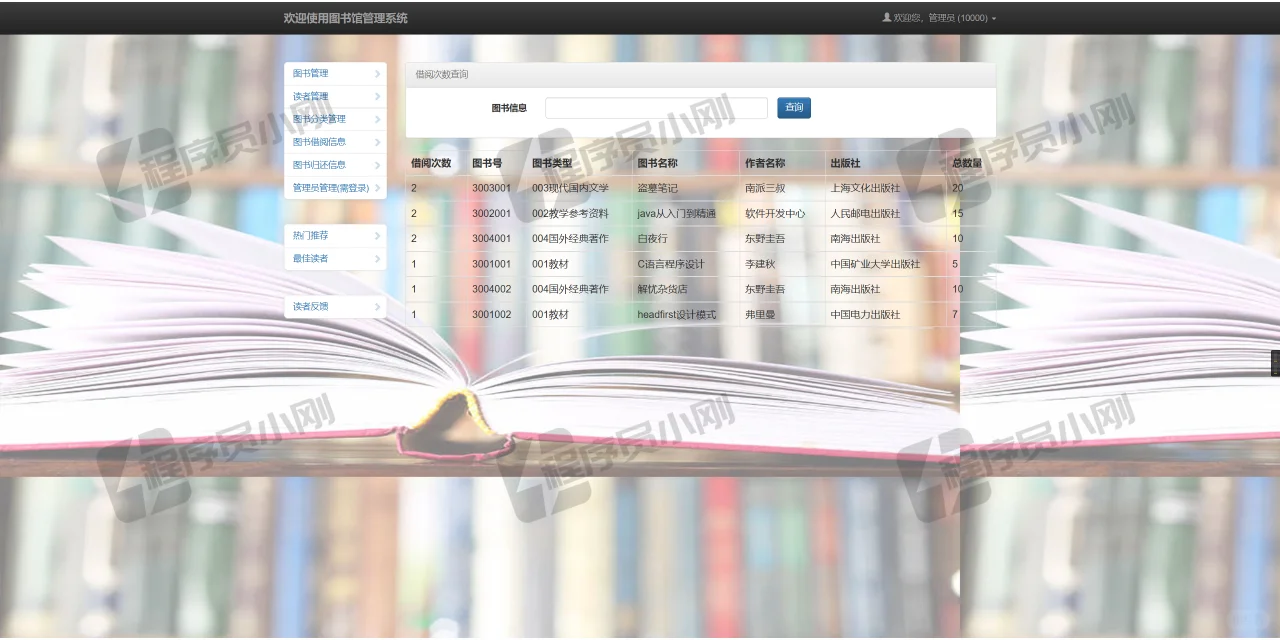Expand the chevron beside 热门推荐
Viewport: 1280px width, 640px height.
(x=377, y=235)
